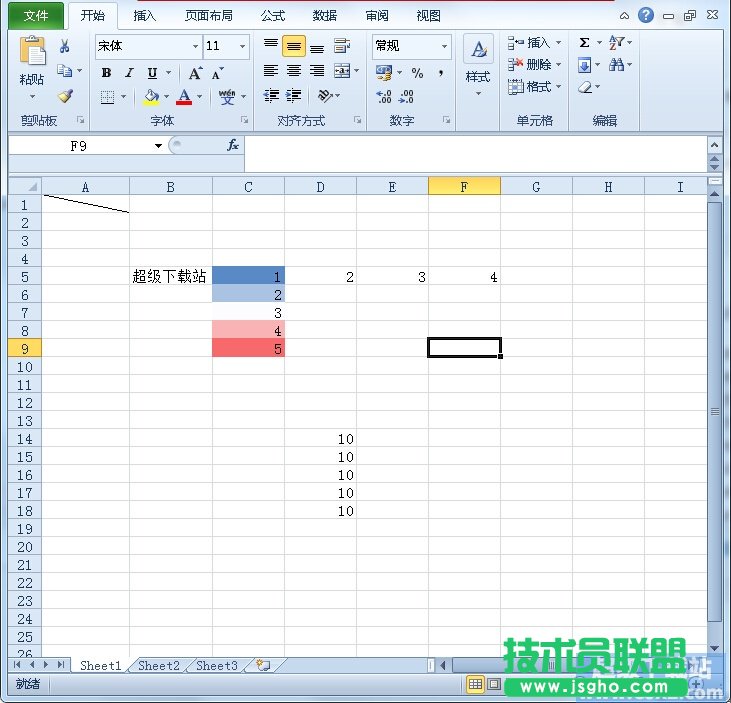Click the AutoSum sigma icon

click(585, 43)
